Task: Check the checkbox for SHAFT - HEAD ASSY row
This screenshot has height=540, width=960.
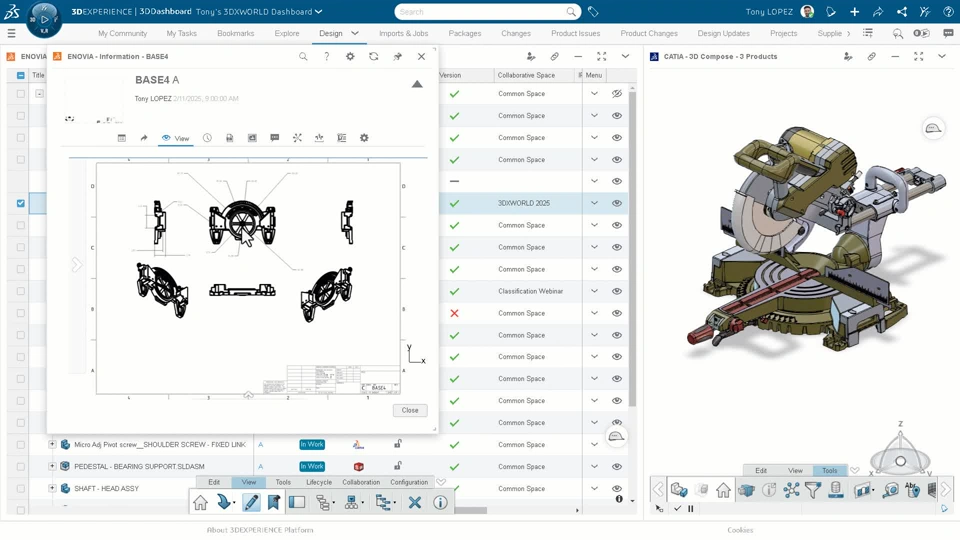Action: (x=21, y=489)
